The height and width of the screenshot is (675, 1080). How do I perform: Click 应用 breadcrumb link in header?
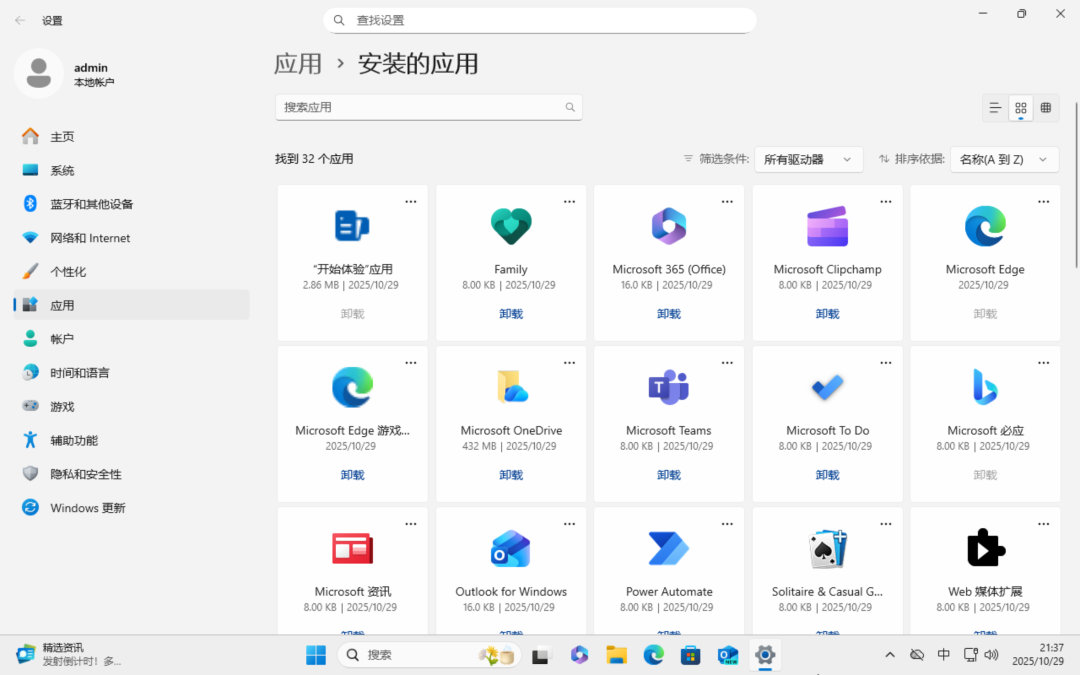pos(298,64)
